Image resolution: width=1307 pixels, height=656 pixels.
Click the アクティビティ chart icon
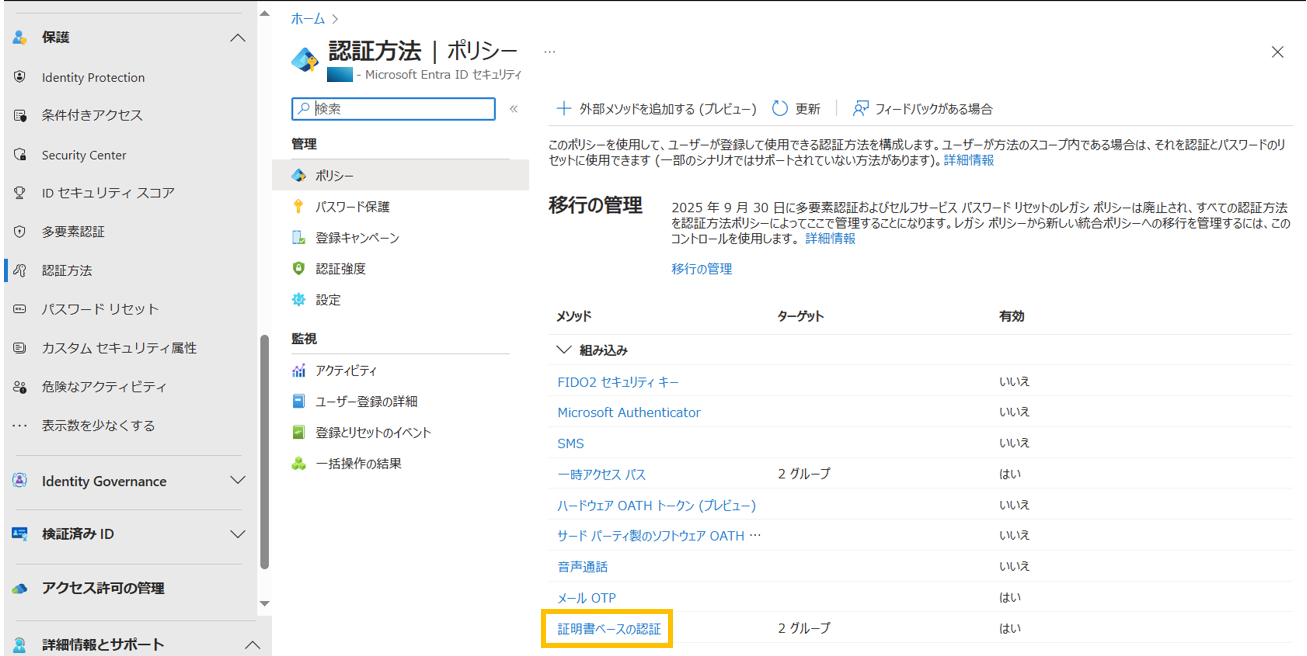point(298,370)
